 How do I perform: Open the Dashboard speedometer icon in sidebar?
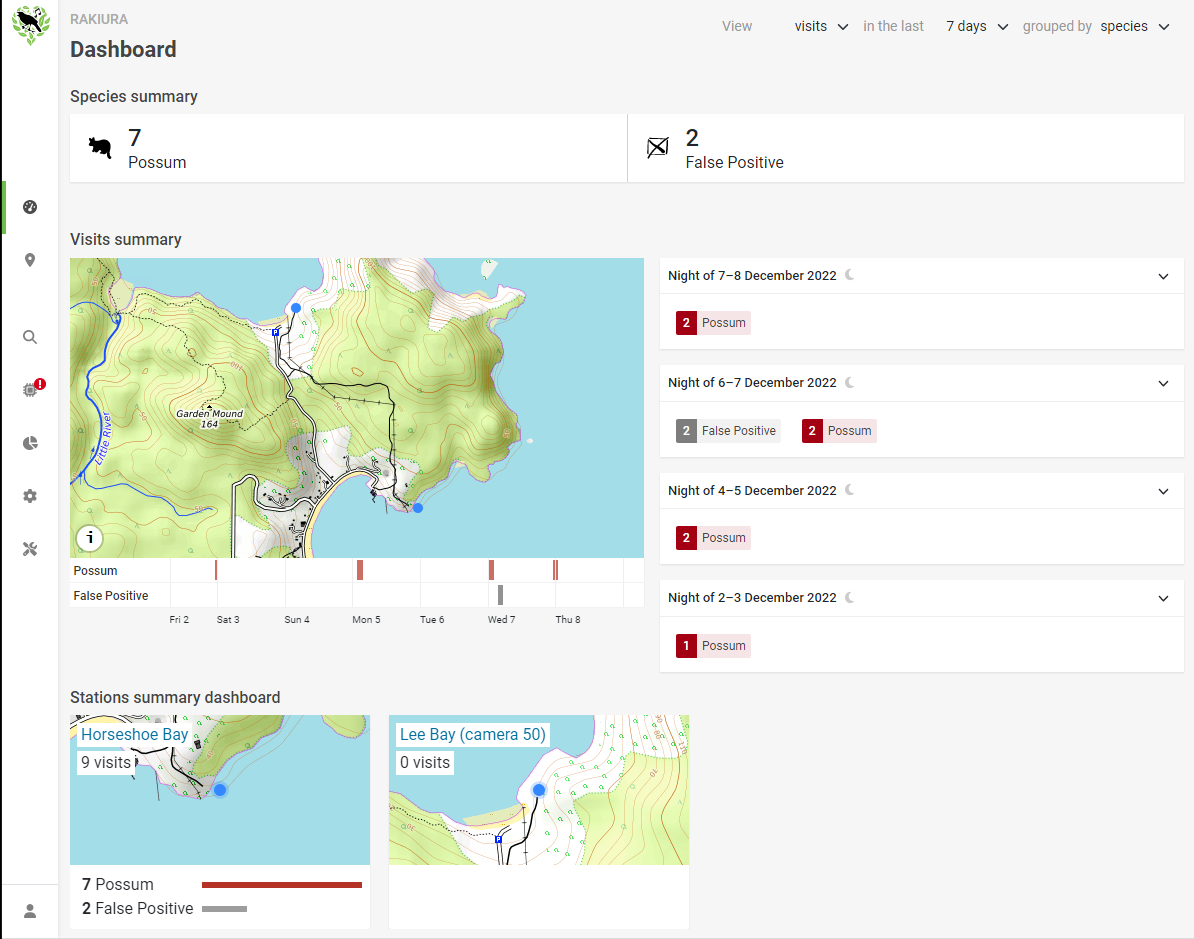point(30,207)
